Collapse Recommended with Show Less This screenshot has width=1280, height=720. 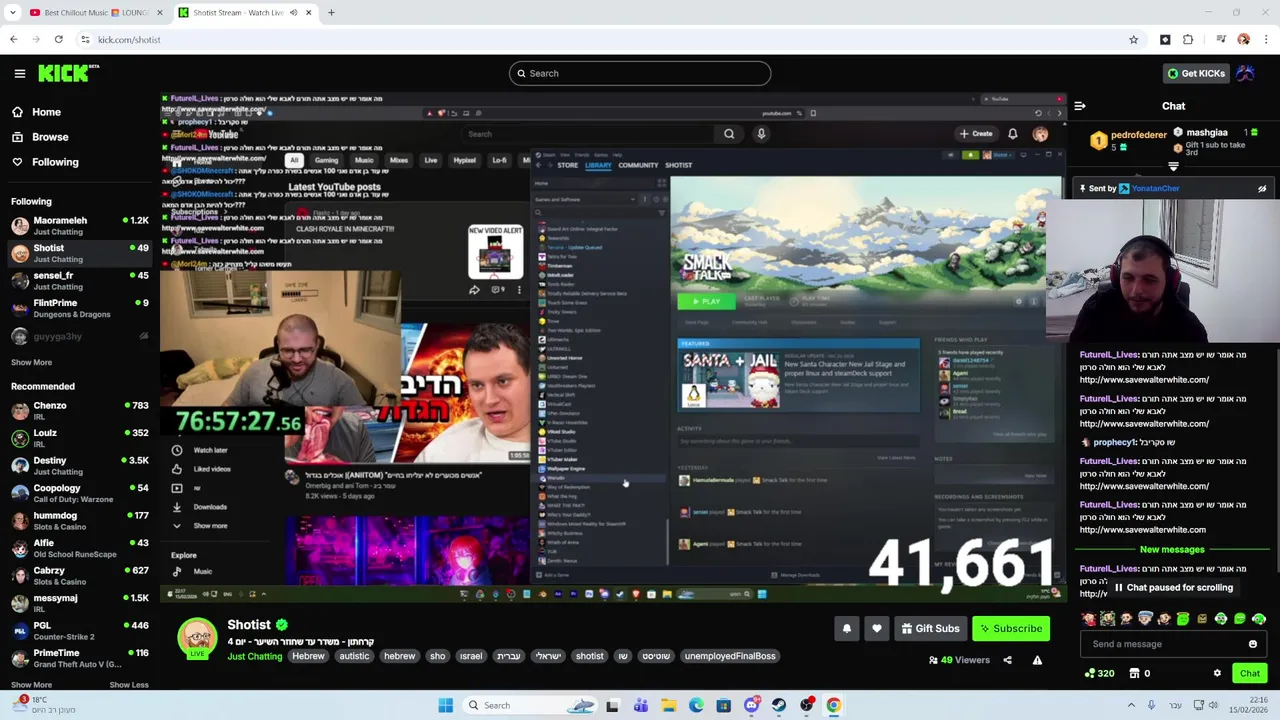click(x=128, y=685)
